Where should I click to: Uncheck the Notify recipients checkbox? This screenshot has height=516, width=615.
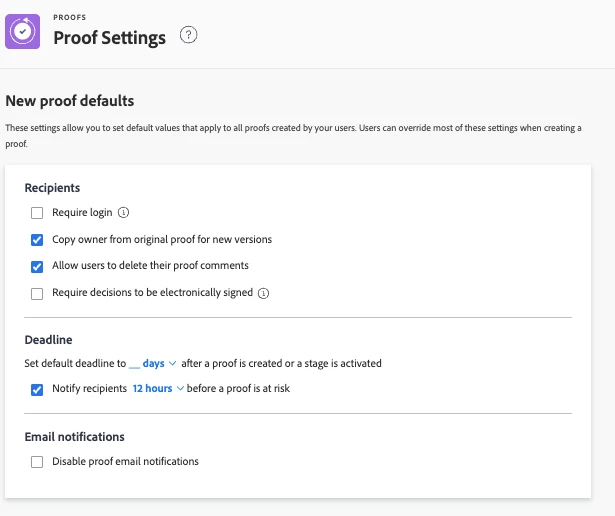(x=37, y=389)
